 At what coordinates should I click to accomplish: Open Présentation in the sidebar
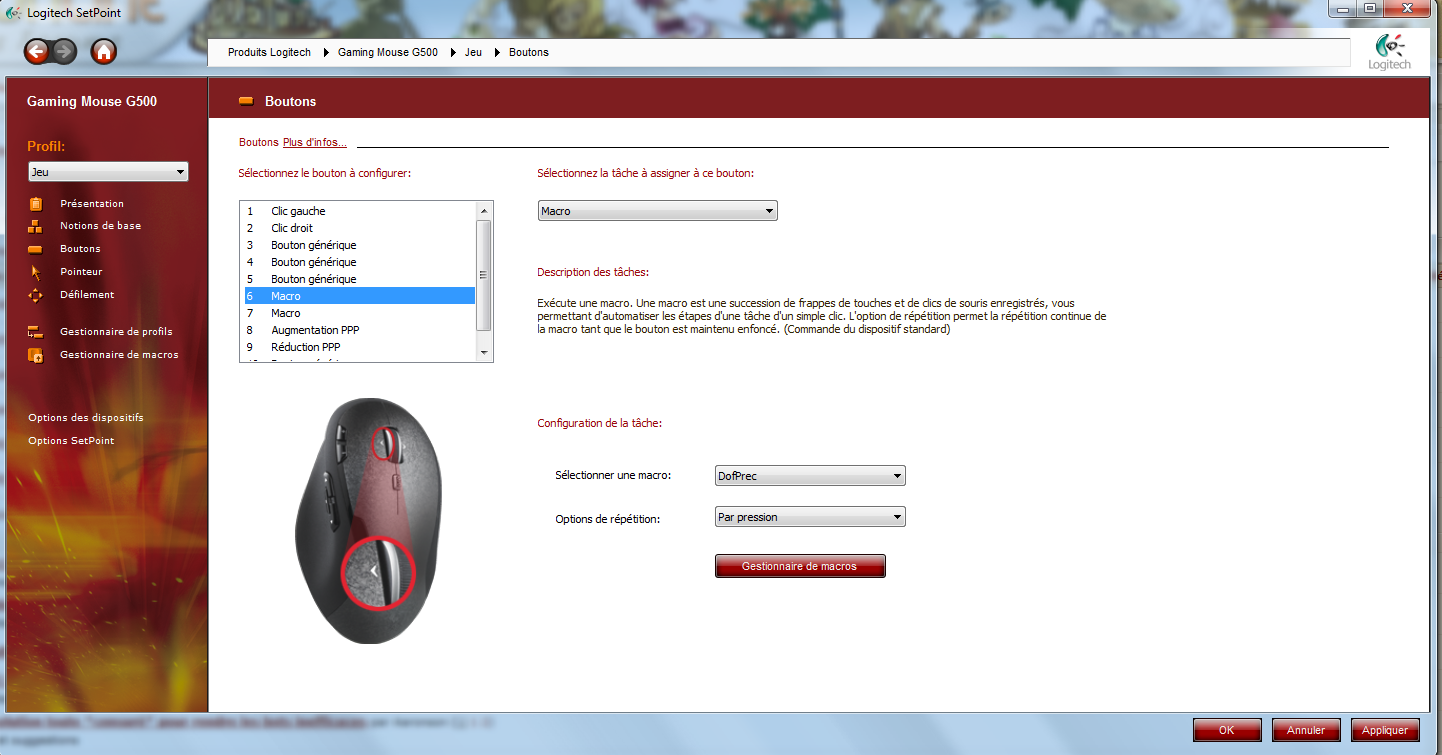pyautogui.click(x=92, y=203)
